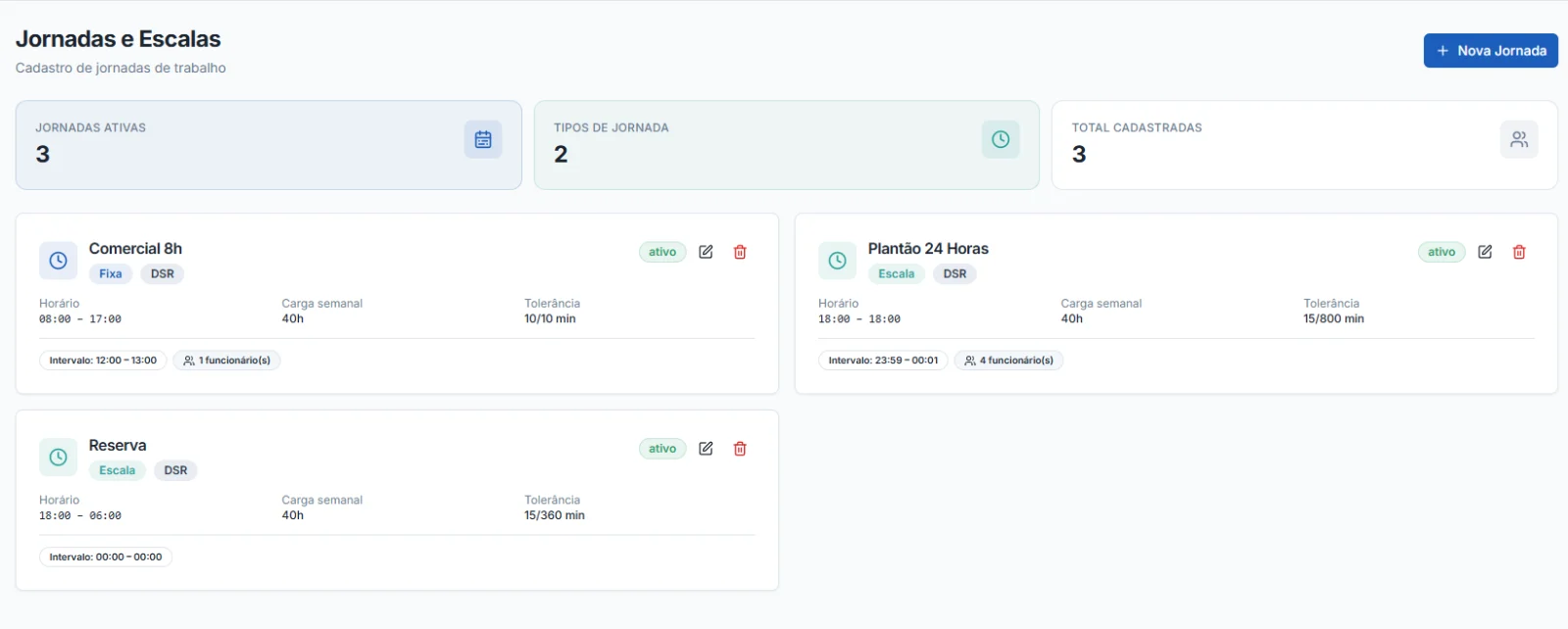Click Intervalo: 12:00 - 13:00 chip
Image resolution: width=1568 pixels, height=629 pixels.
point(103,361)
